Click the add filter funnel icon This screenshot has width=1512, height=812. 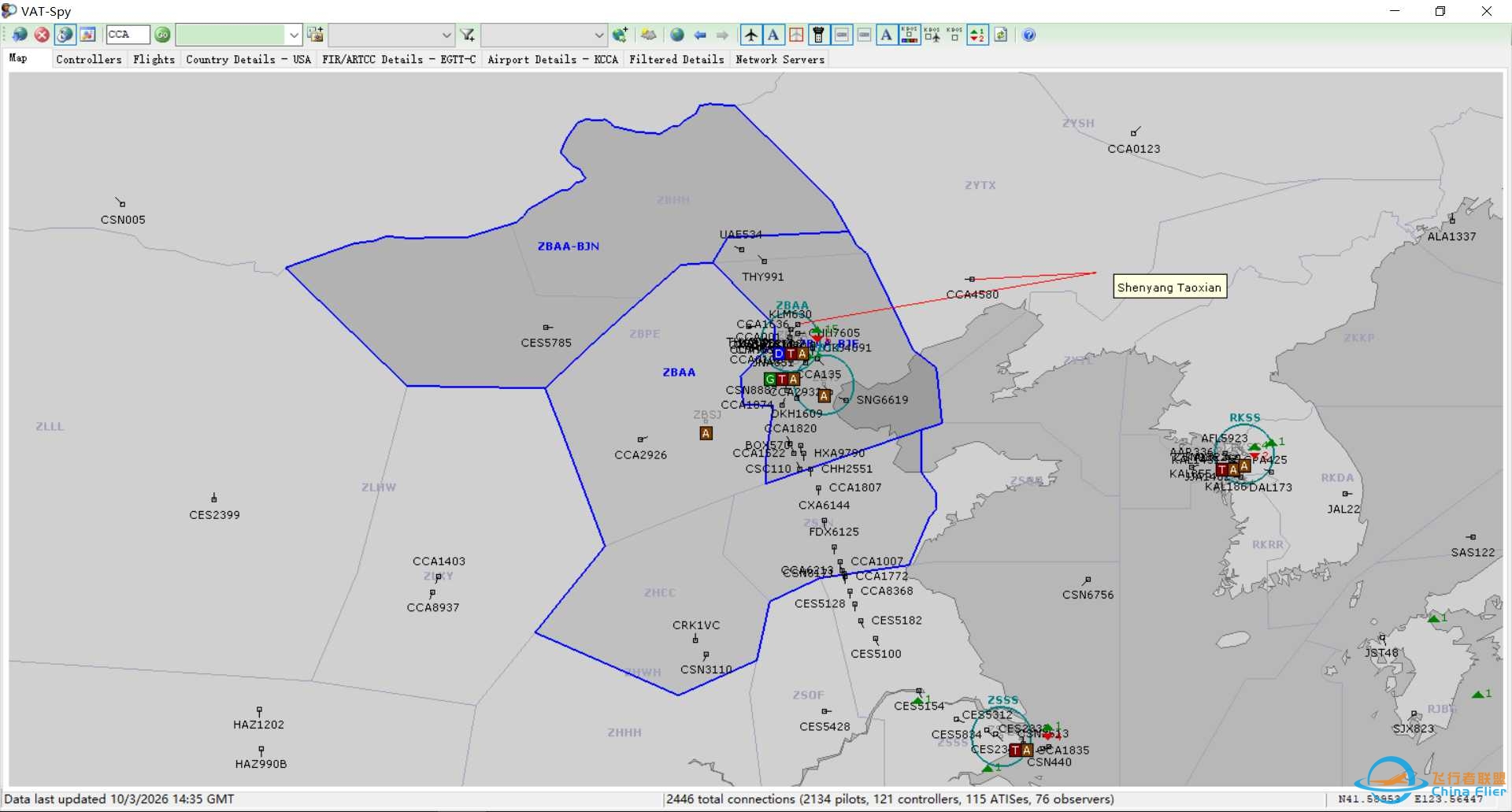[468, 35]
